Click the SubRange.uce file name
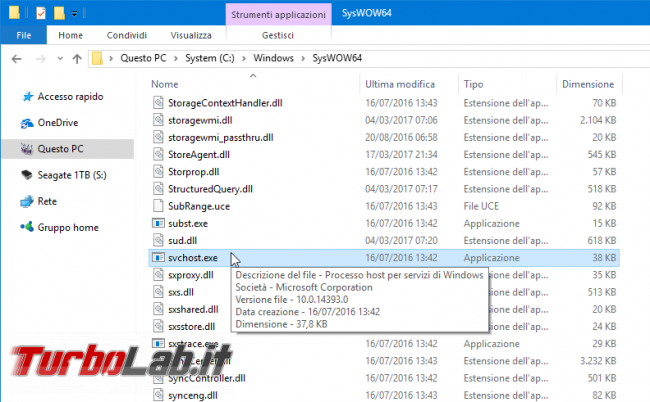This screenshot has width=650, height=402. [199, 206]
